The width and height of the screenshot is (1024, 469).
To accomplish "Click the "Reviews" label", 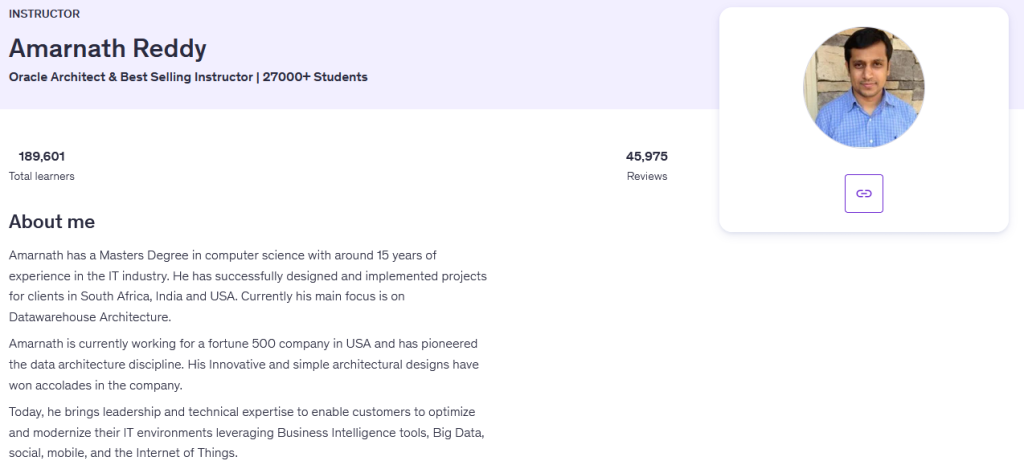I will click(x=646, y=176).
